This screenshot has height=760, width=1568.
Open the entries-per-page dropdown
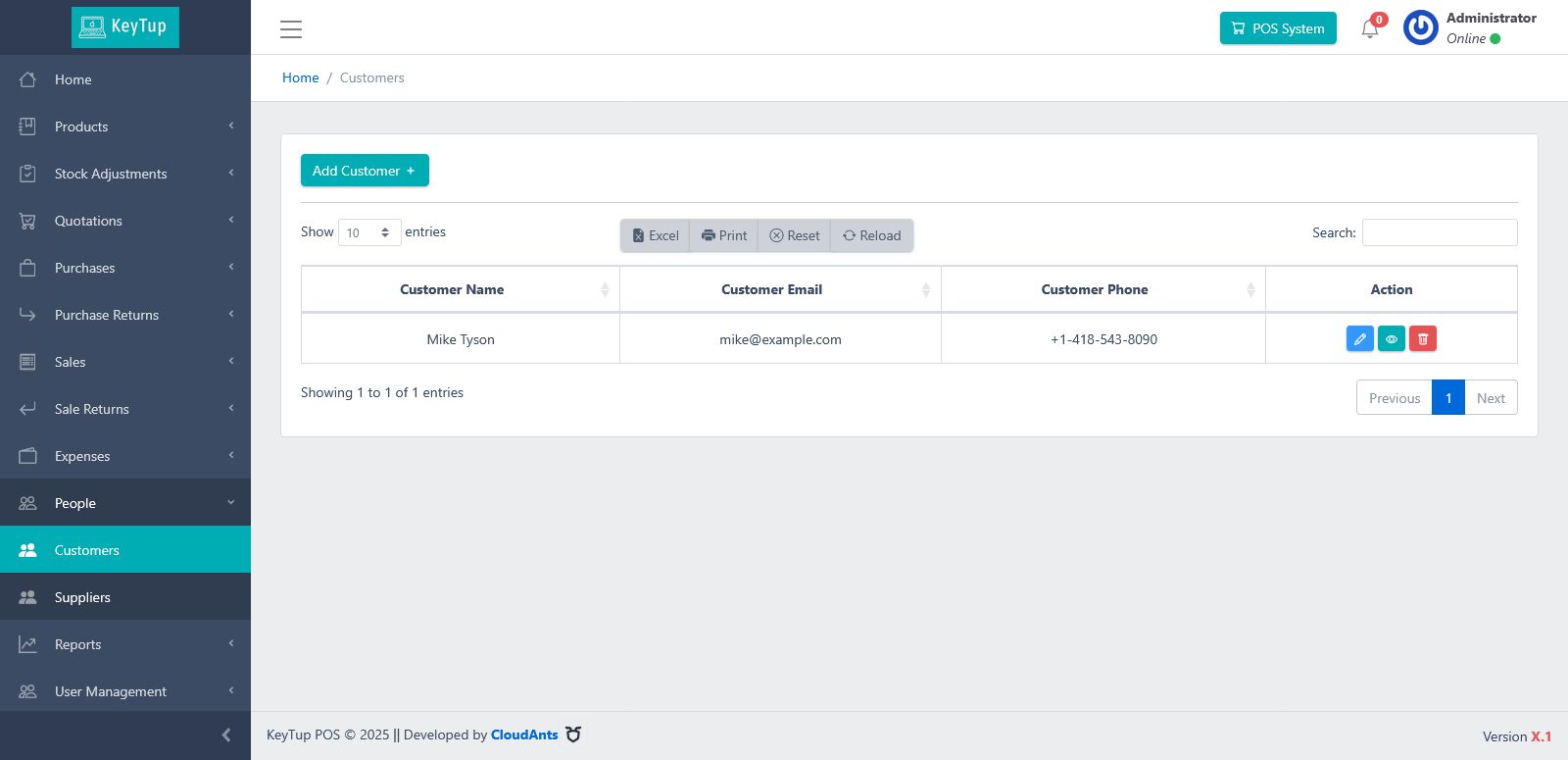369,232
